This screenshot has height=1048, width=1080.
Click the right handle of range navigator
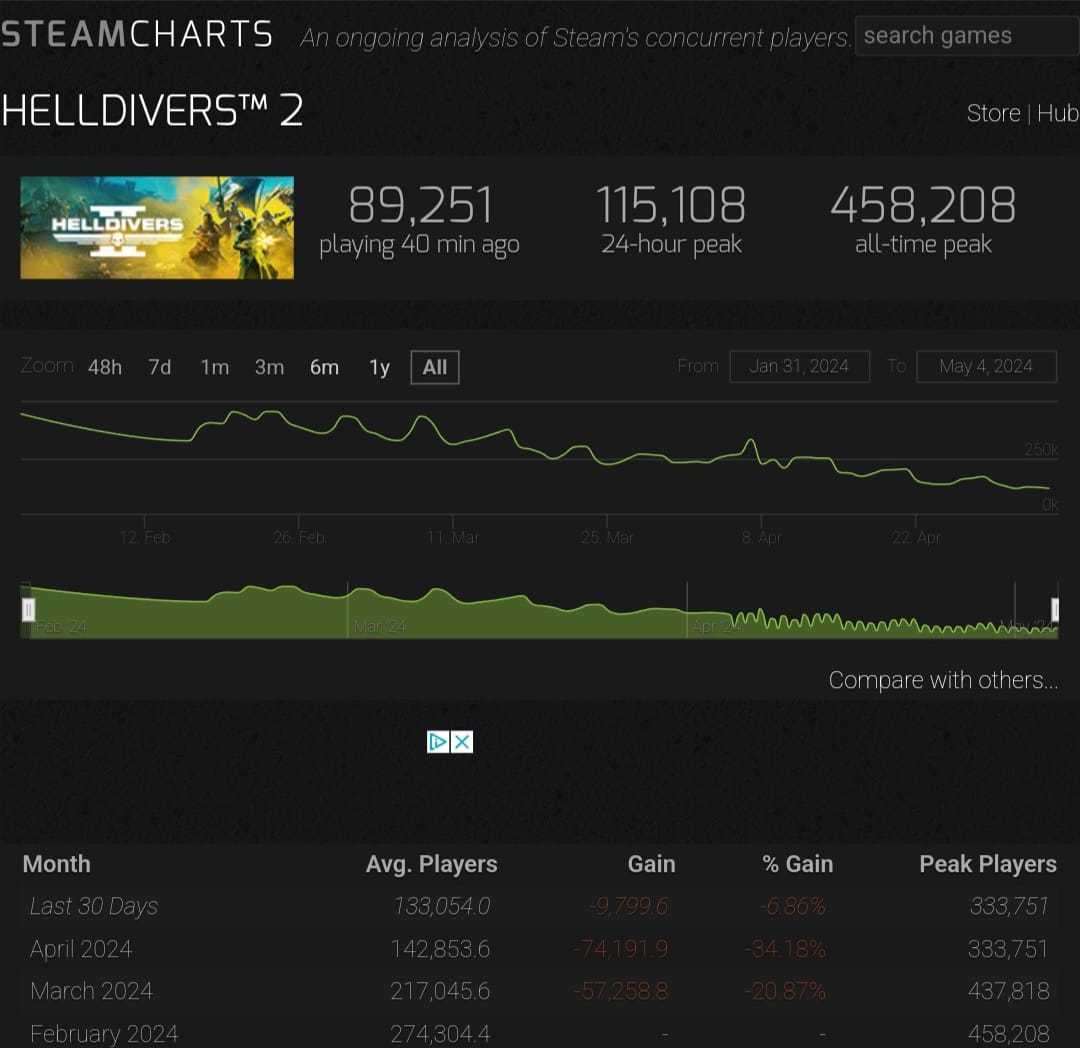point(1055,609)
